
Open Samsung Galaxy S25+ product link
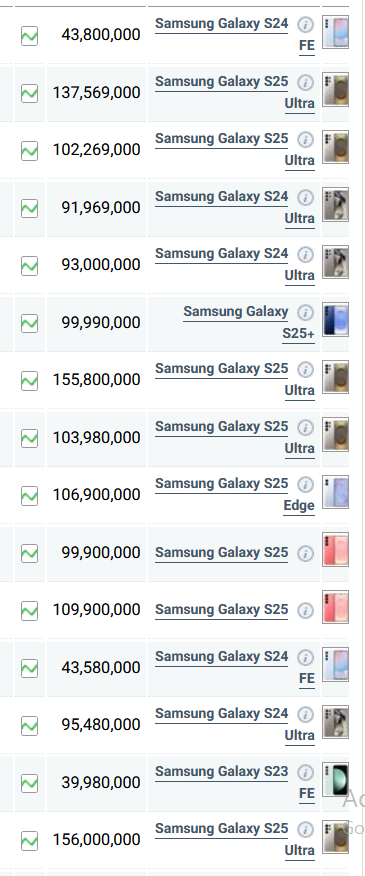point(249,322)
